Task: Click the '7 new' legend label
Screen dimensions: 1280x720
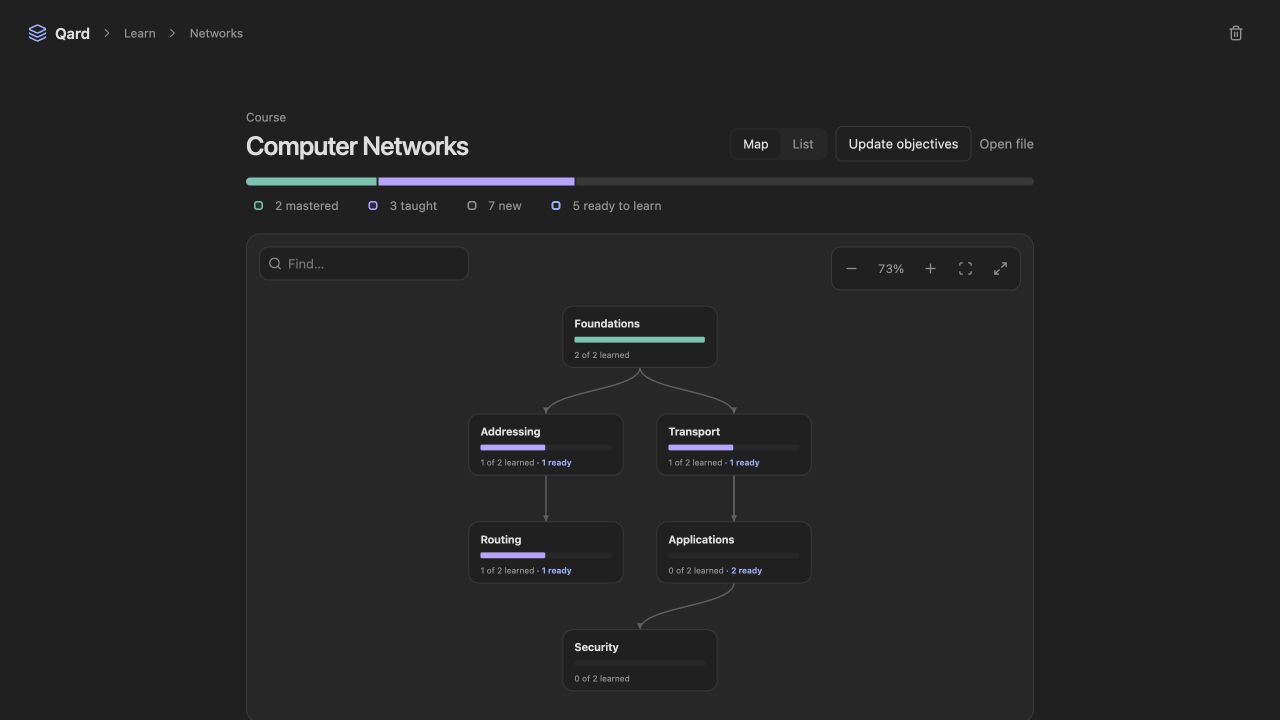Action: click(x=505, y=206)
